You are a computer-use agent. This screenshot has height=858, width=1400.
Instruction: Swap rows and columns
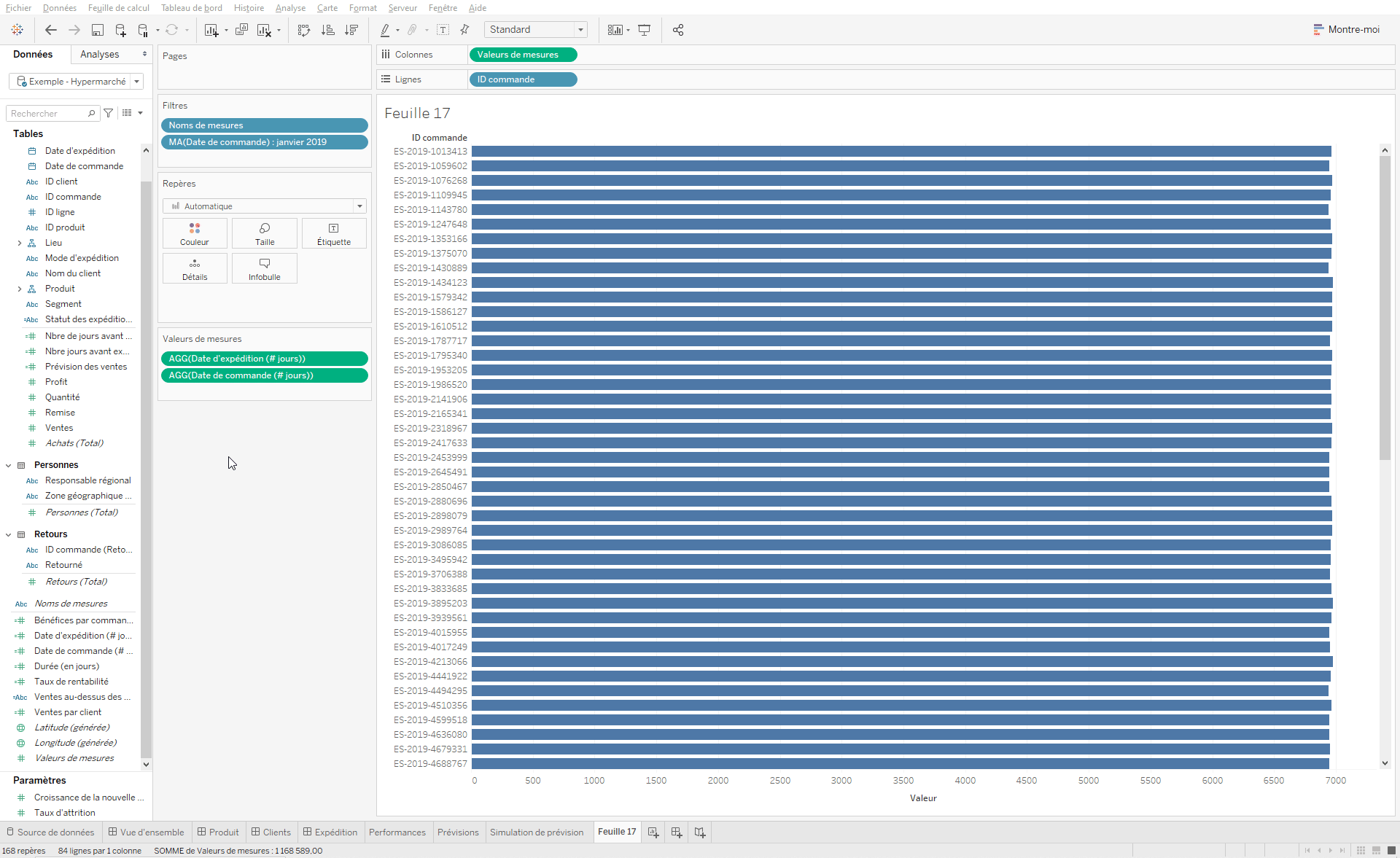[x=304, y=30]
